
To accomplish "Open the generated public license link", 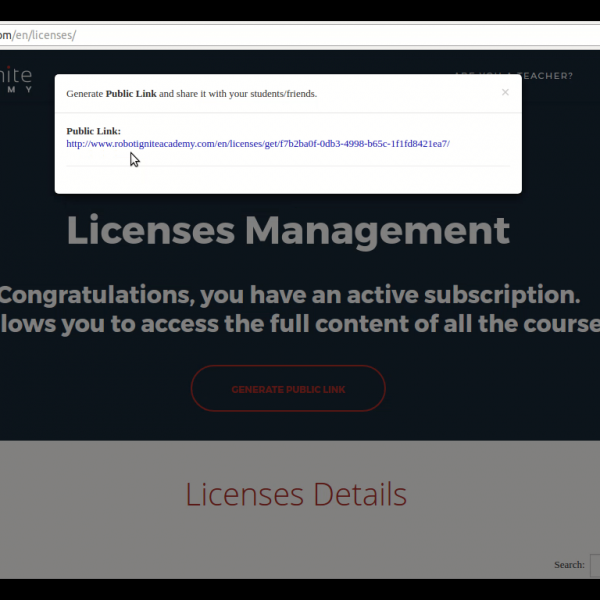I will tap(258, 144).
